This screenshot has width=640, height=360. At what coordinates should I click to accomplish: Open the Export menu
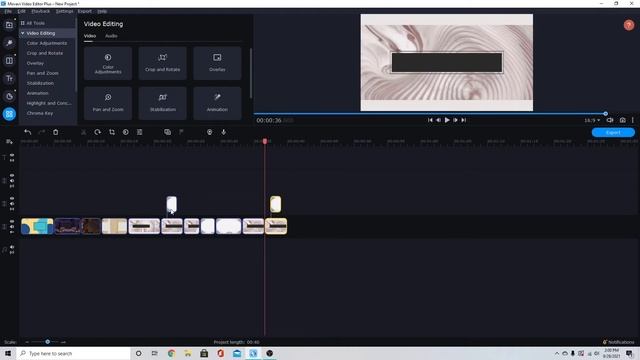pyautogui.click(x=85, y=11)
